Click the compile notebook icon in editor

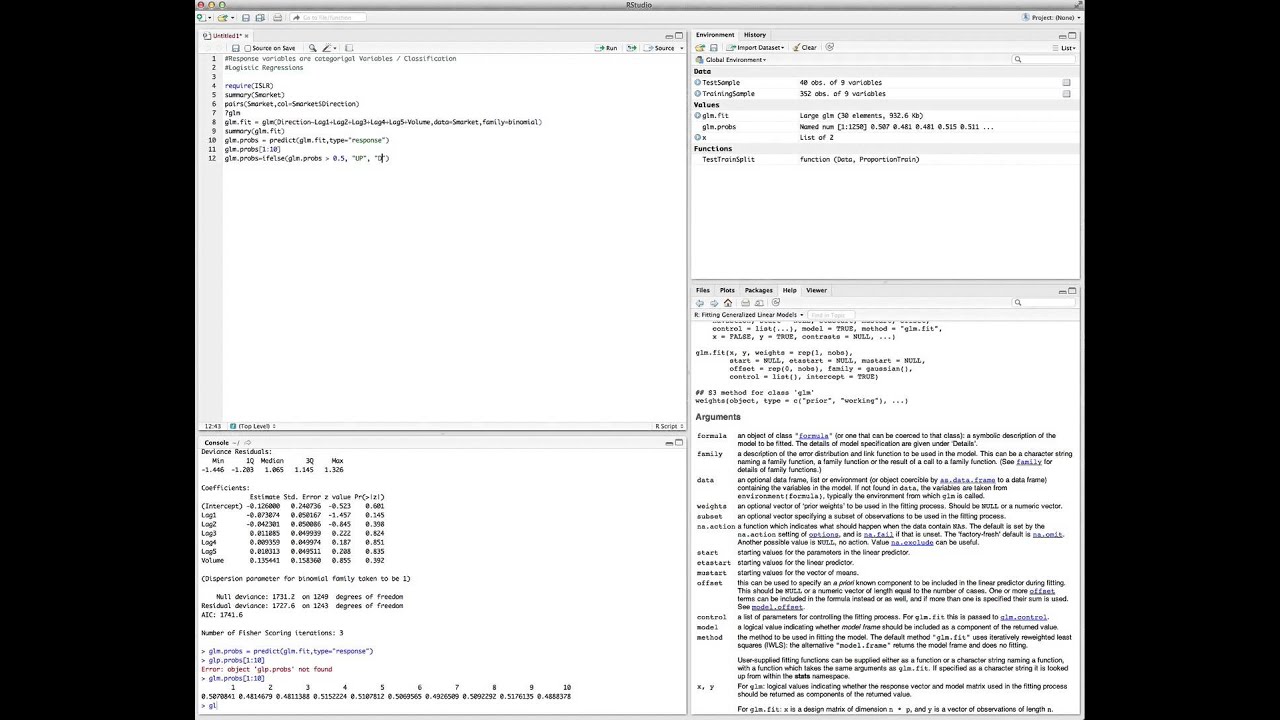coord(349,48)
